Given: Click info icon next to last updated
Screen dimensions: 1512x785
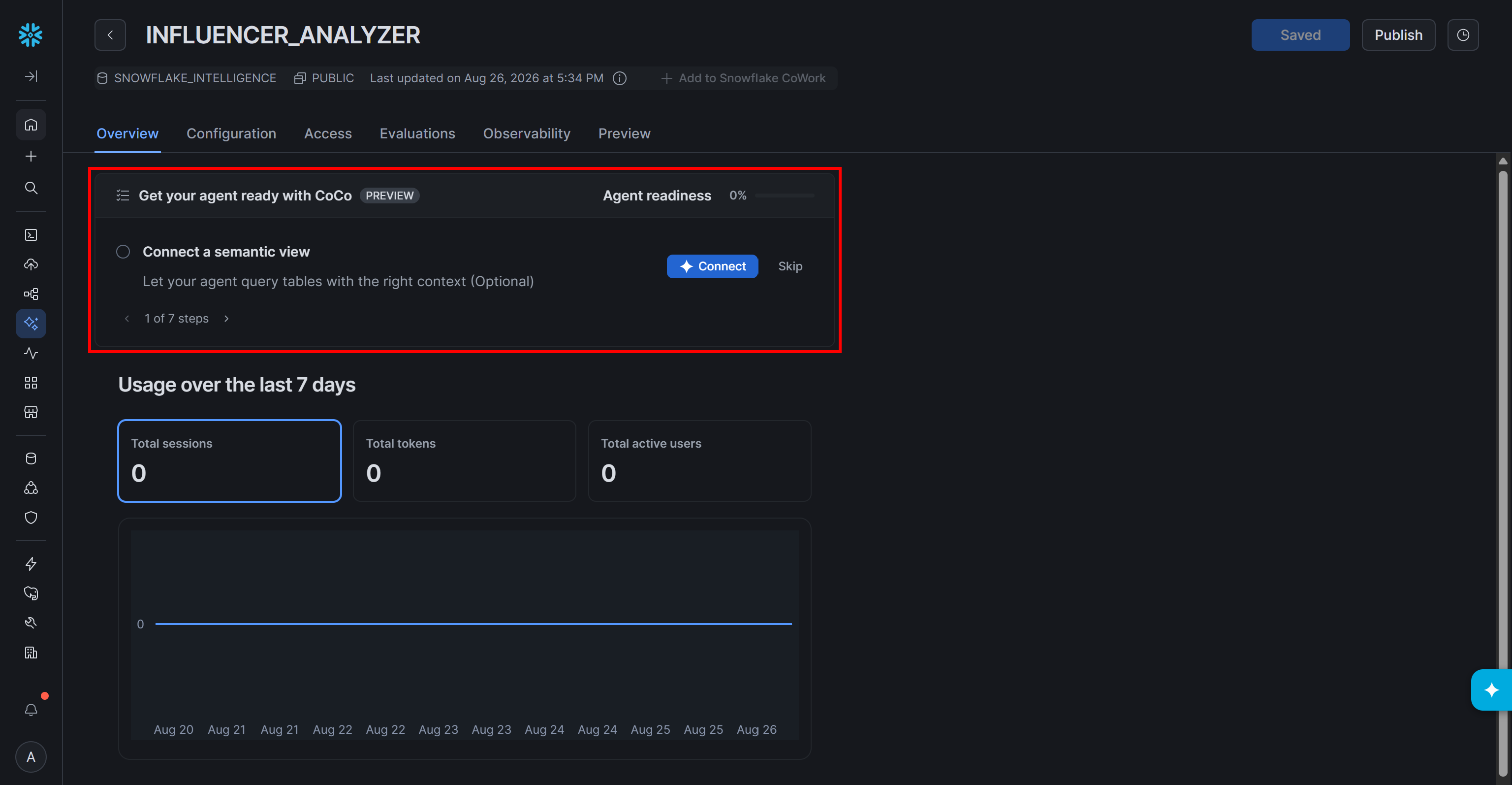Looking at the screenshot, I should tap(620, 78).
